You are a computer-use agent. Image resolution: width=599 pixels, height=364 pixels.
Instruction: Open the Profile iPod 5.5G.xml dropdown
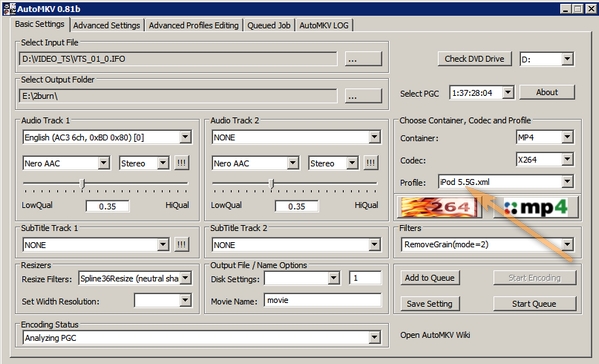pyautogui.click(x=567, y=181)
